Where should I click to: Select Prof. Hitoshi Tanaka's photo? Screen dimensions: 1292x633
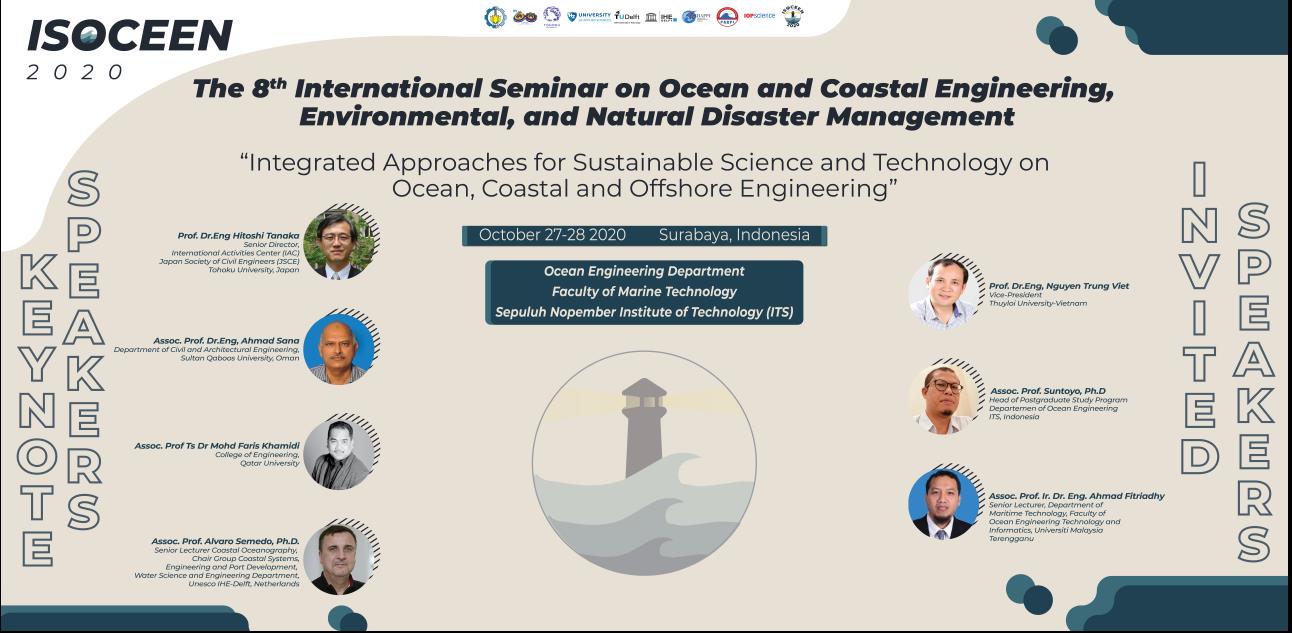pos(338,244)
